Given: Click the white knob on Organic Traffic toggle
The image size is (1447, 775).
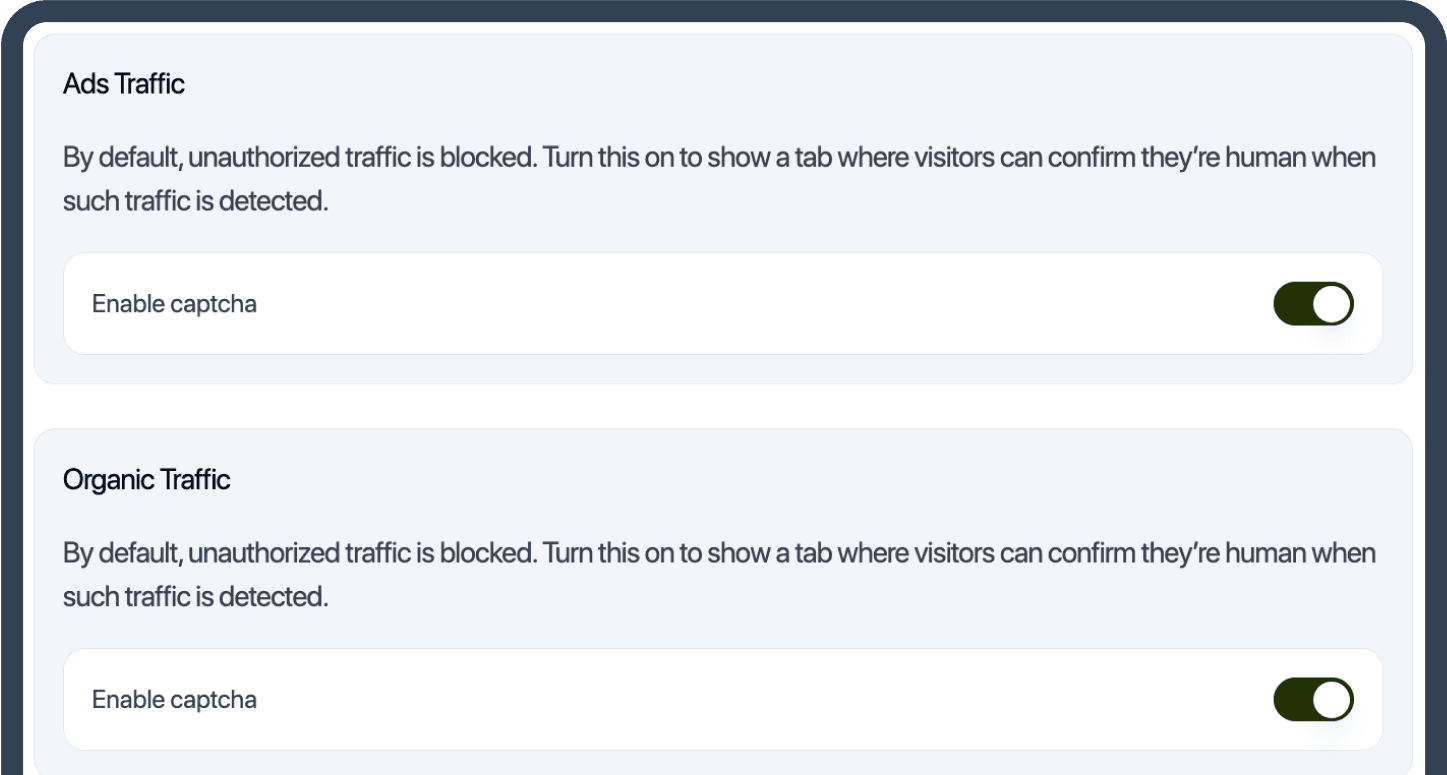Looking at the screenshot, I should click(1331, 700).
